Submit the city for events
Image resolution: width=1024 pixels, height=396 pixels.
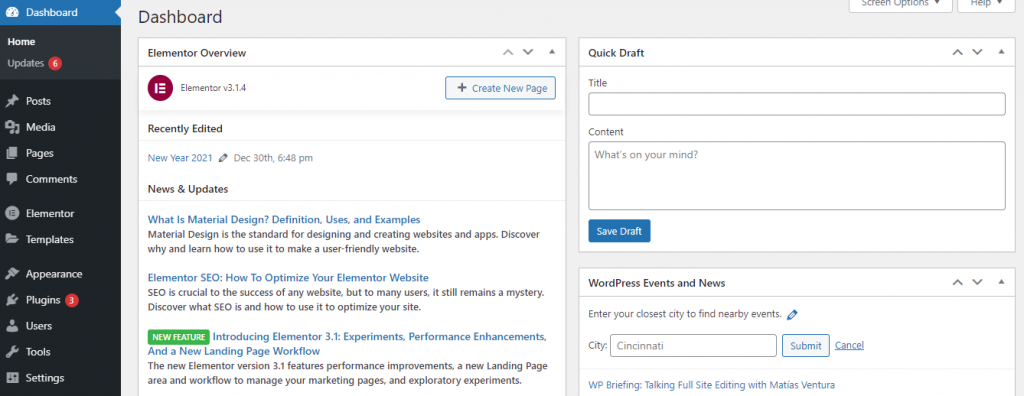tap(806, 346)
